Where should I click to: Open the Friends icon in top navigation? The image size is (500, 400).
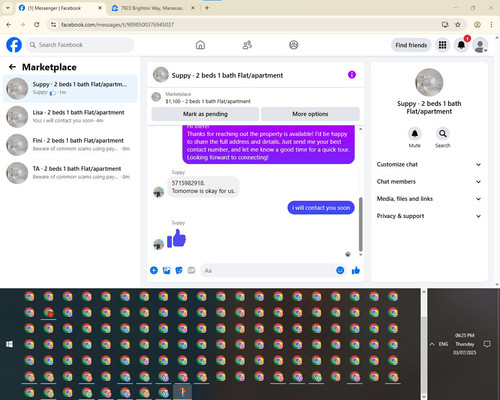click(x=247, y=45)
